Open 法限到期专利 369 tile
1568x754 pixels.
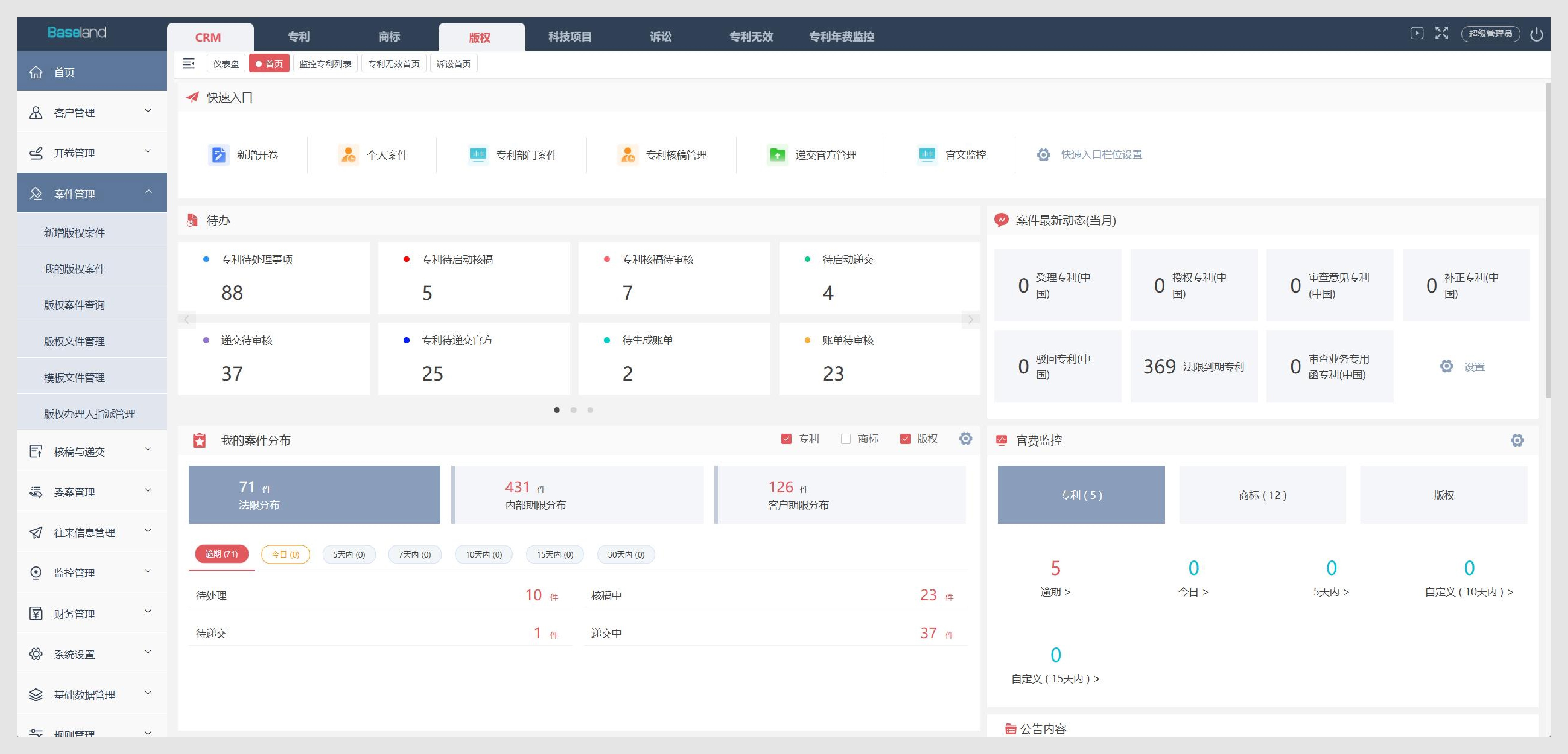point(1194,366)
